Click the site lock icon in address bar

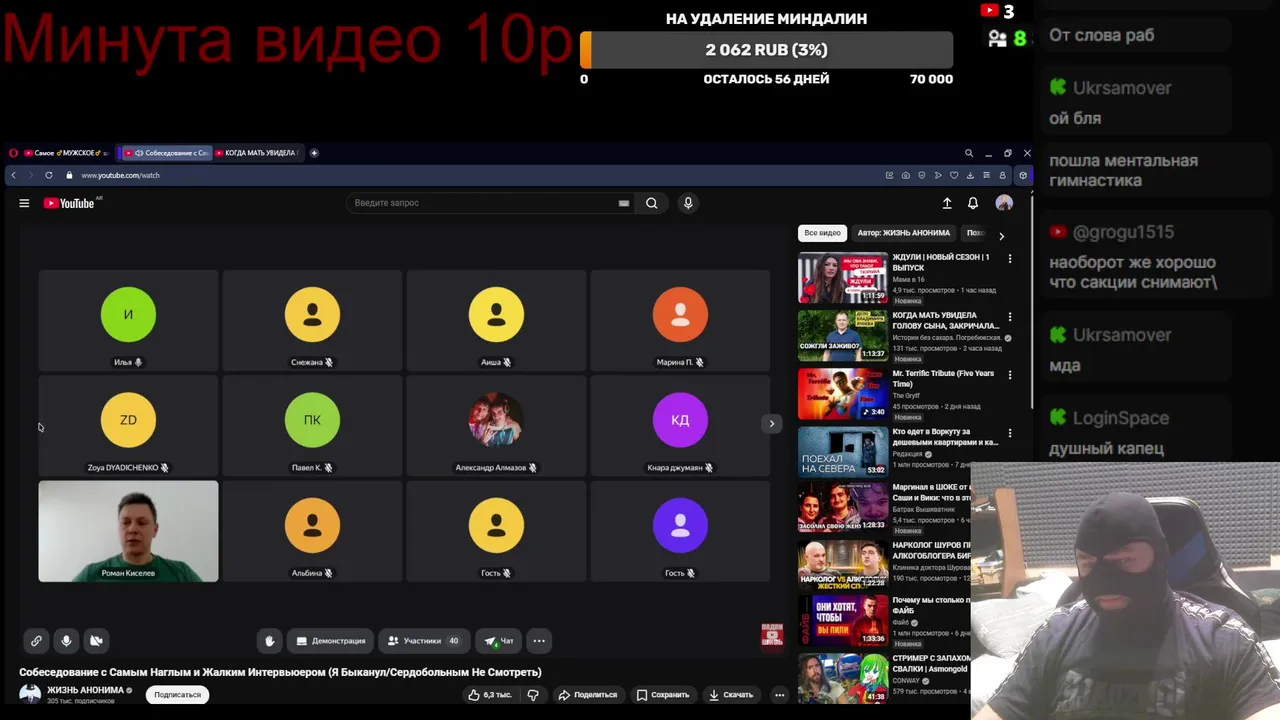point(69,175)
